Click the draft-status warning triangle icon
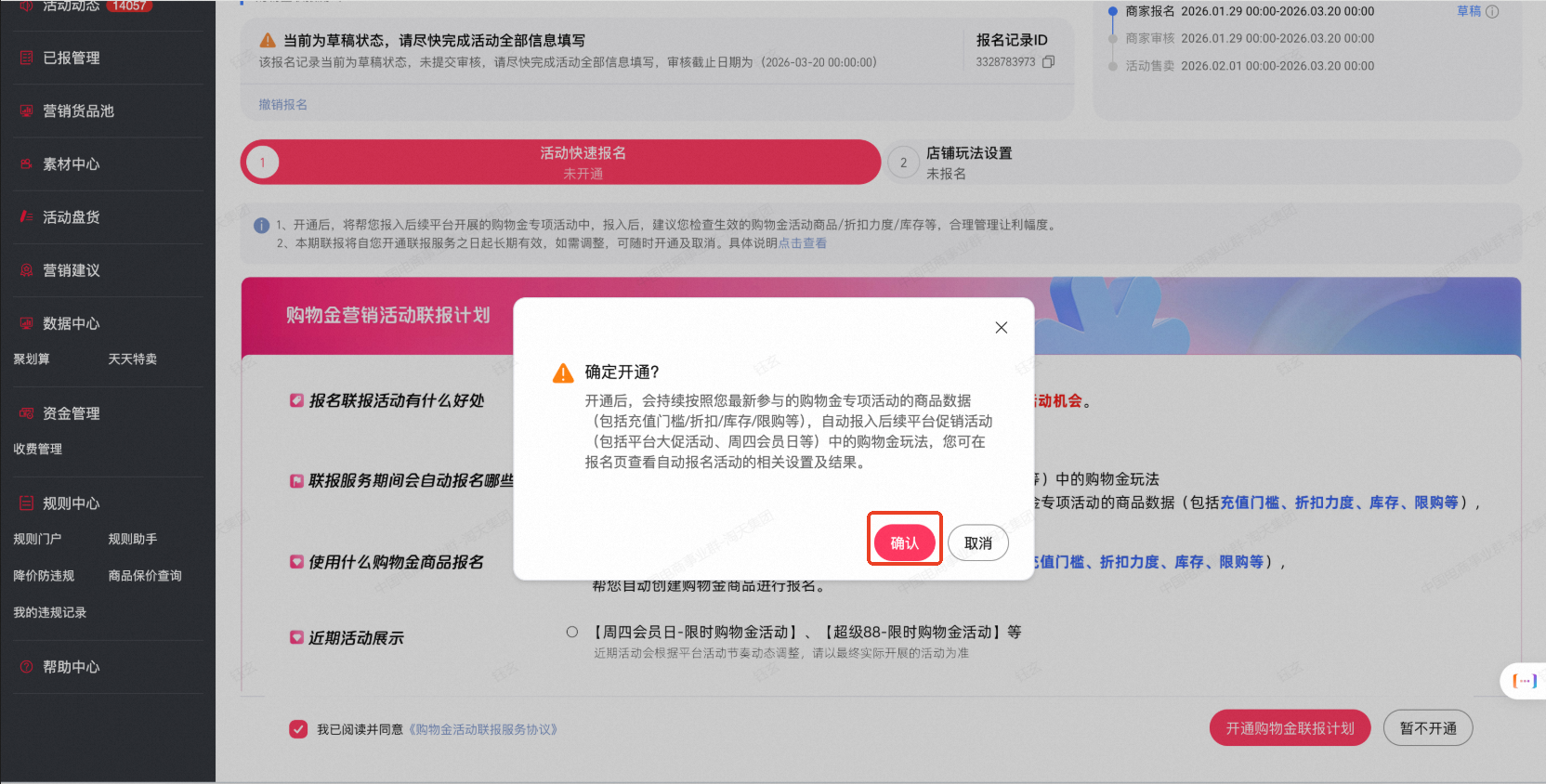The width and height of the screenshot is (1546, 784). pyautogui.click(x=268, y=40)
